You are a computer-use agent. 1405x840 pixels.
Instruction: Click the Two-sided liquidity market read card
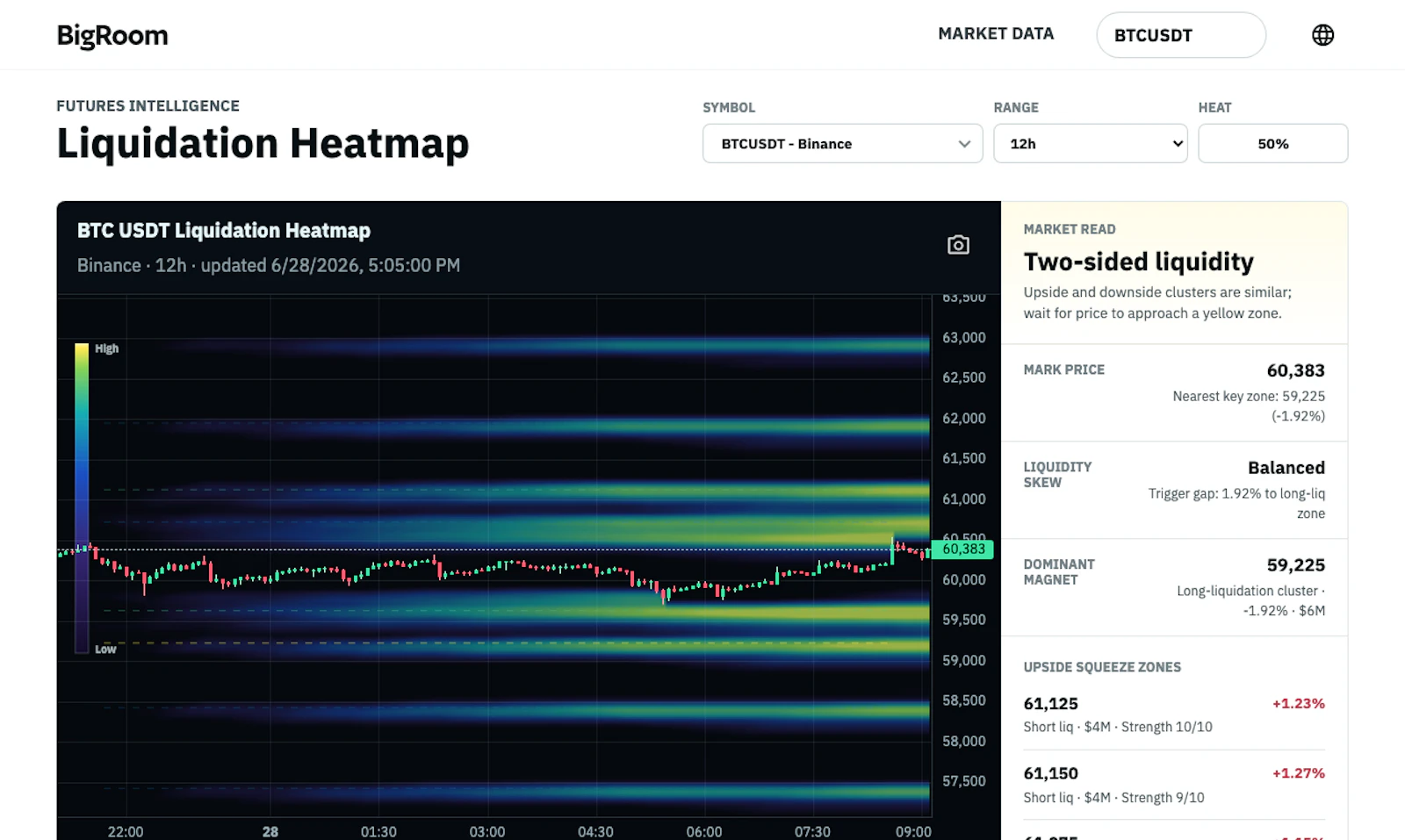1174,273
